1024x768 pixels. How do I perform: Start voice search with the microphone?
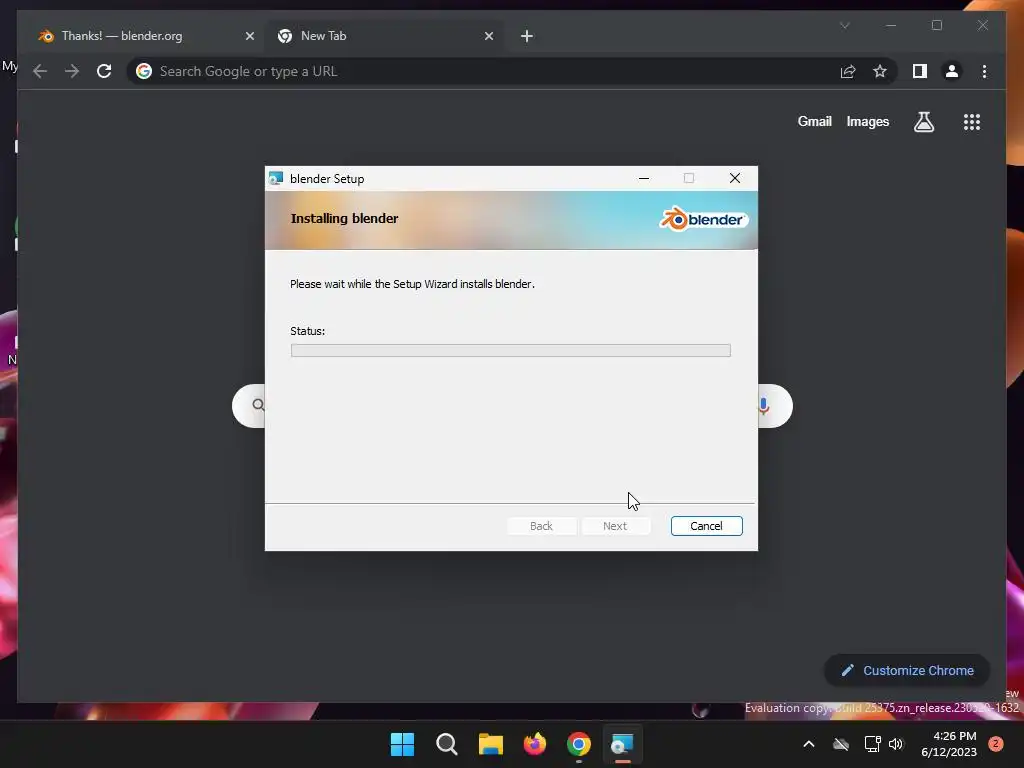coord(763,406)
